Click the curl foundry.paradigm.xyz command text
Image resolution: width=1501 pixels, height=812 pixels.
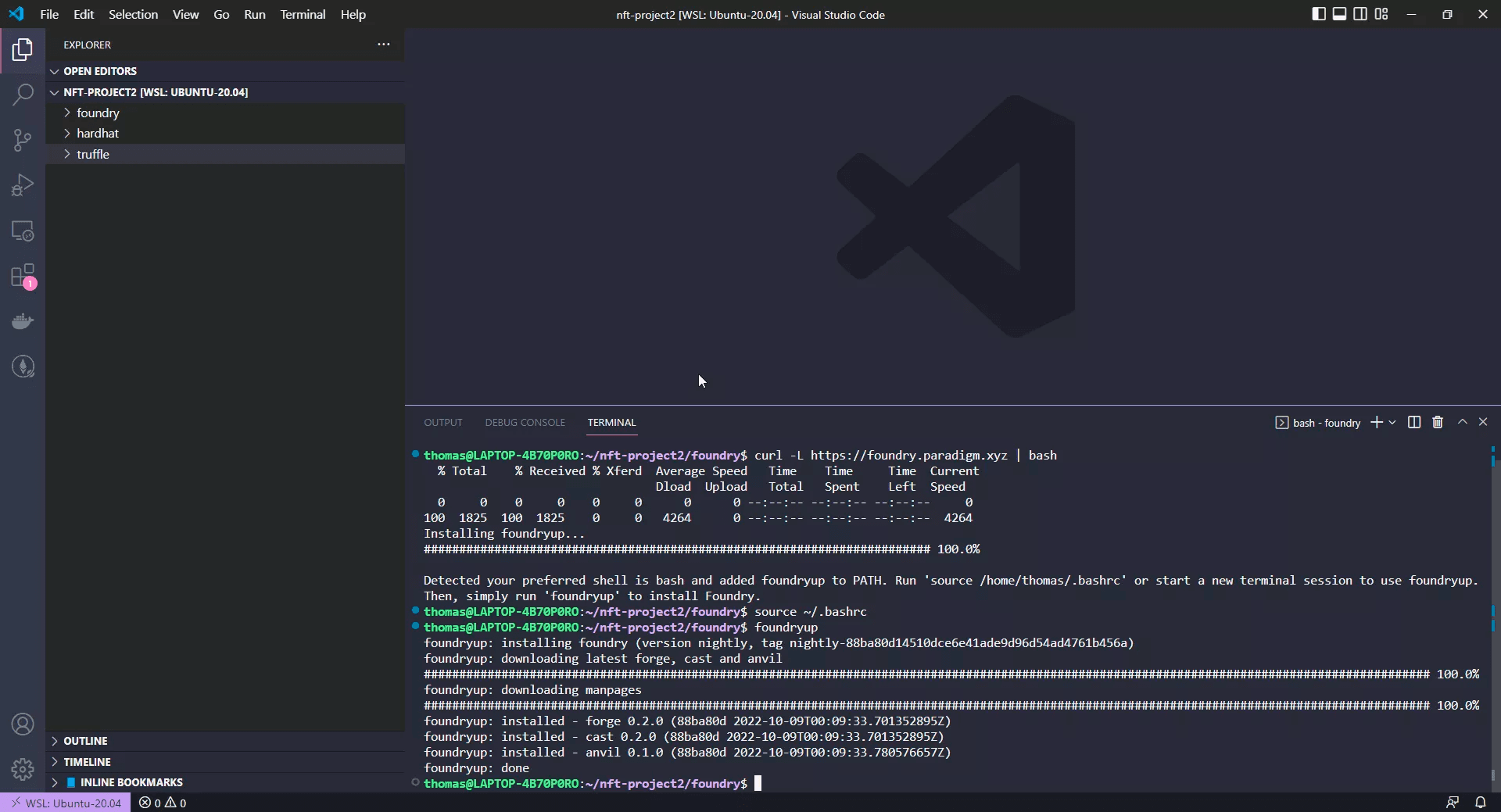[905, 455]
